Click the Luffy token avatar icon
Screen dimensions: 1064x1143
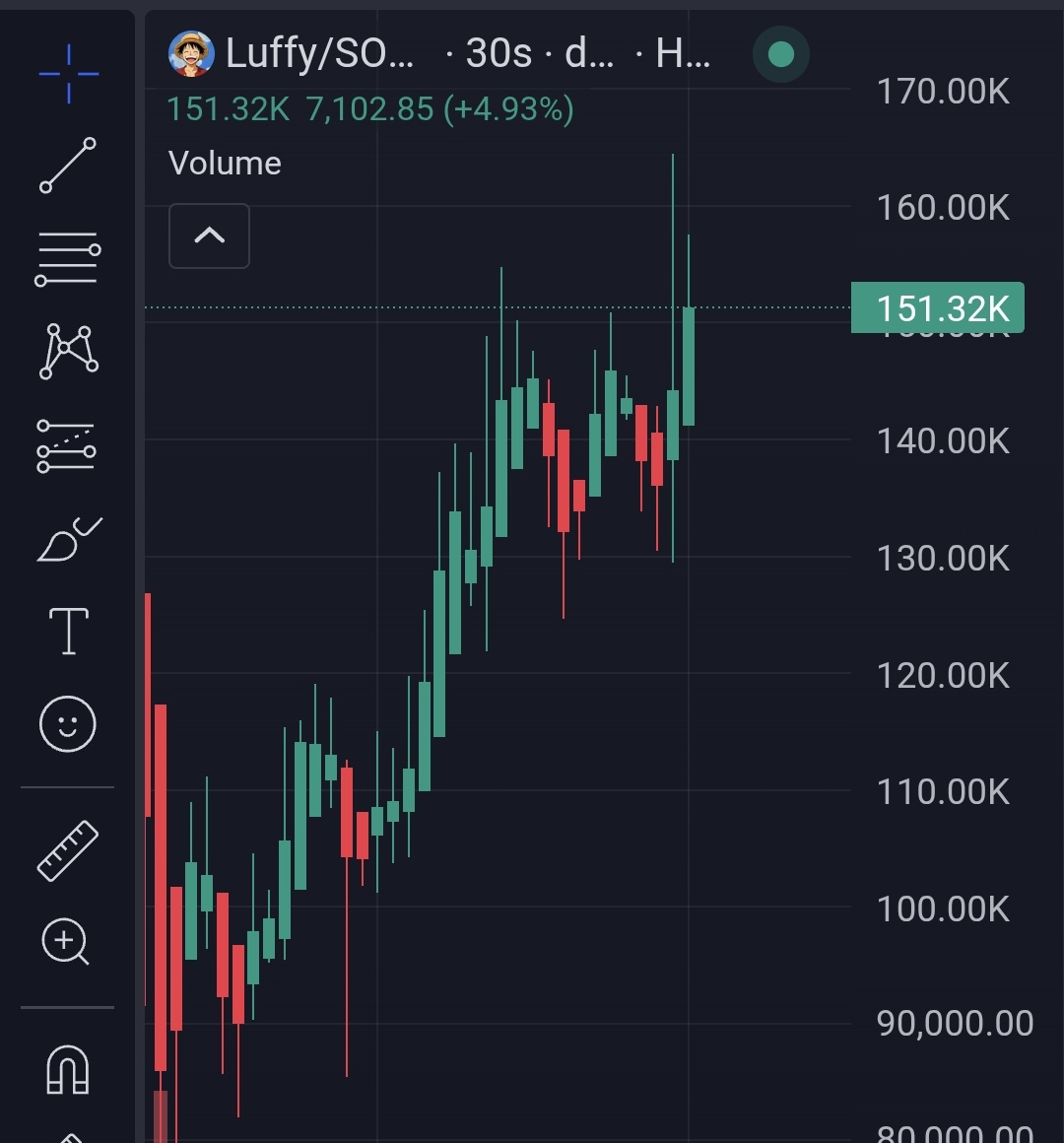(192, 54)
